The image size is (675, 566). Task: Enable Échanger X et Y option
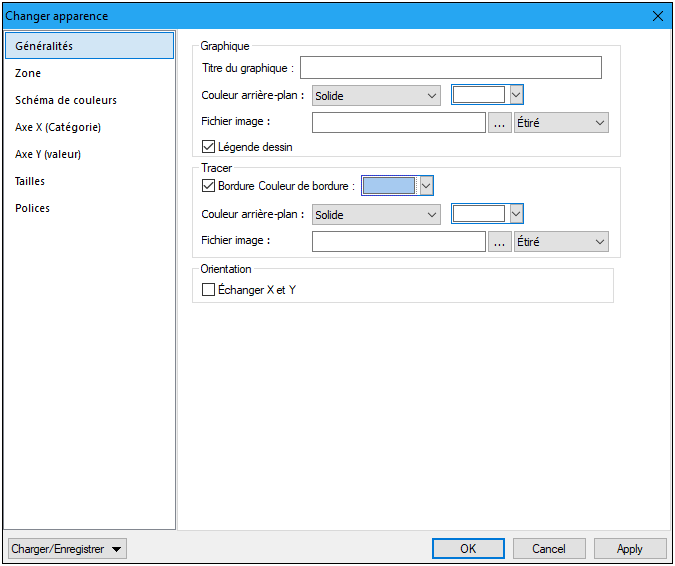point(209,290)
